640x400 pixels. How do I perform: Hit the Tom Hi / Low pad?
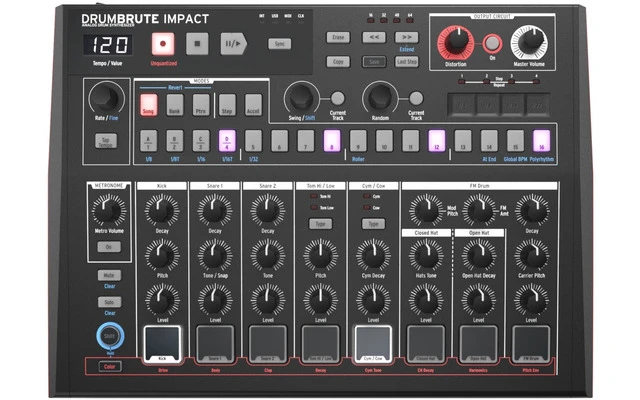tap(320, 344)
